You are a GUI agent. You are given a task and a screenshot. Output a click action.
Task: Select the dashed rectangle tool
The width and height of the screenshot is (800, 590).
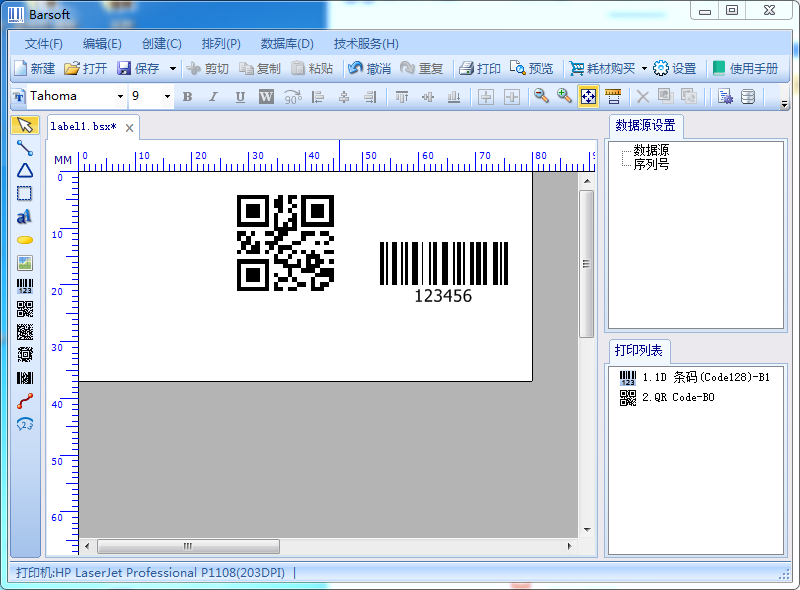24,193
